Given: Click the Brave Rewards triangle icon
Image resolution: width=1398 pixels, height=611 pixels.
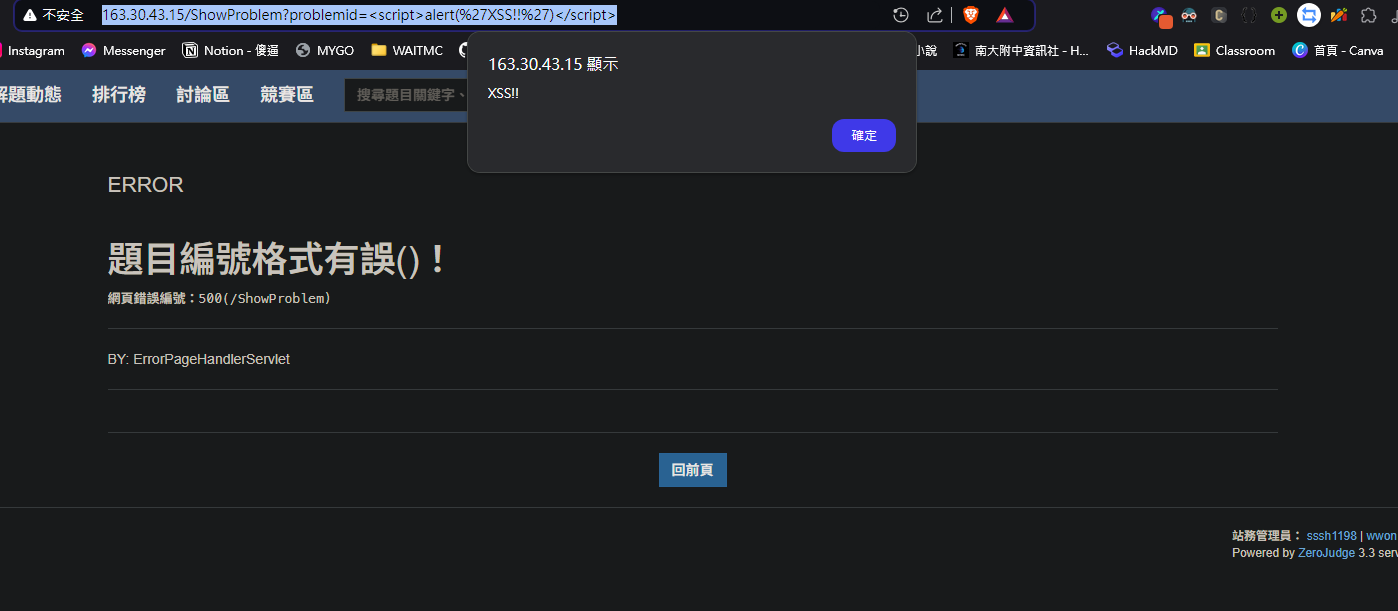Looking at the screenshot, I should [x=1005, y=15].
